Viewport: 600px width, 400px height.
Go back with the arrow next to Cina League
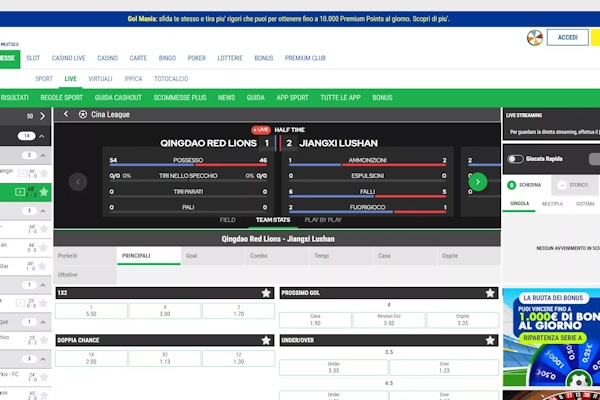tap(66, 114)
